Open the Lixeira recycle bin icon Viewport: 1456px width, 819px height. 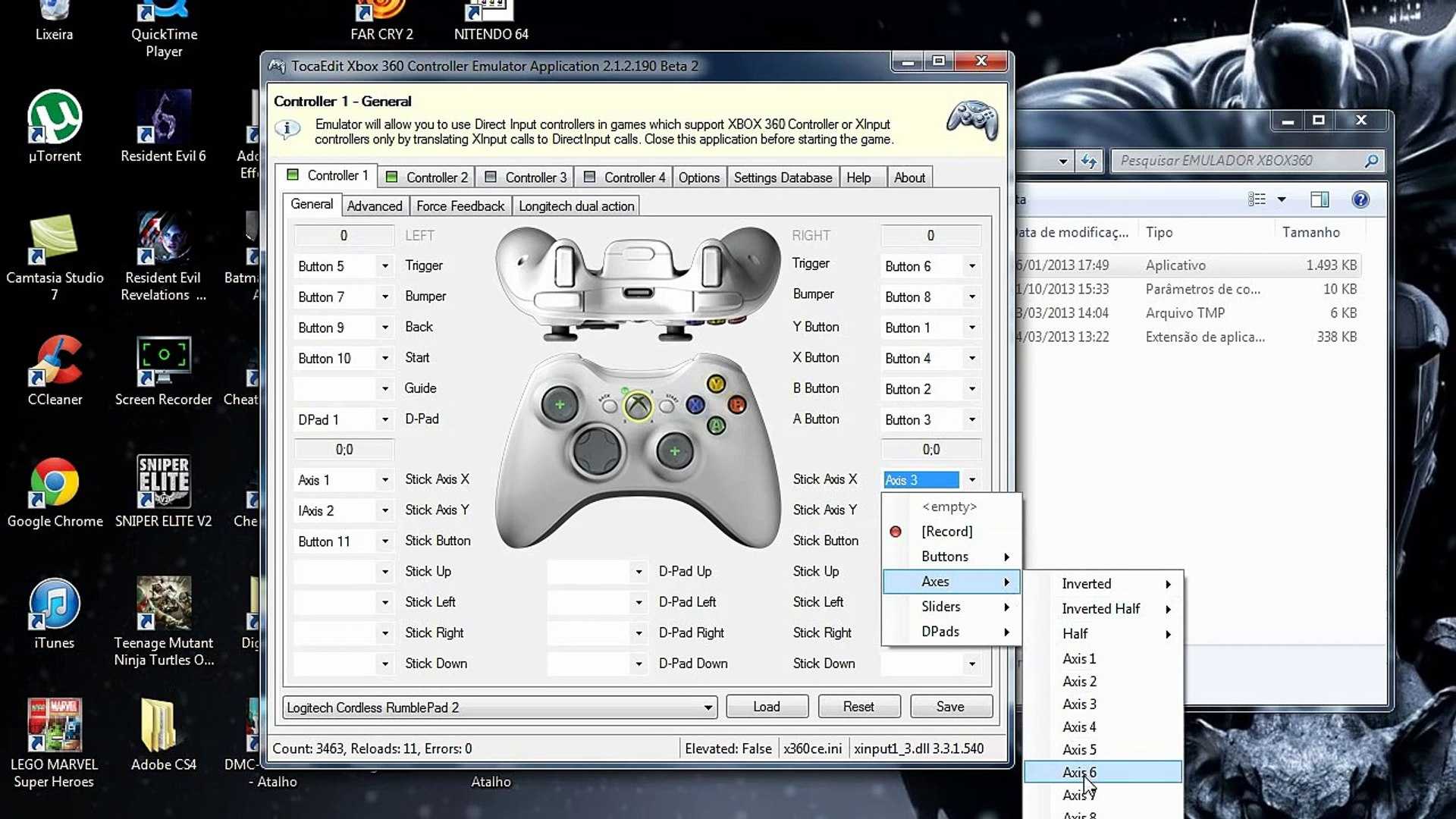click(x=54, y=21)
